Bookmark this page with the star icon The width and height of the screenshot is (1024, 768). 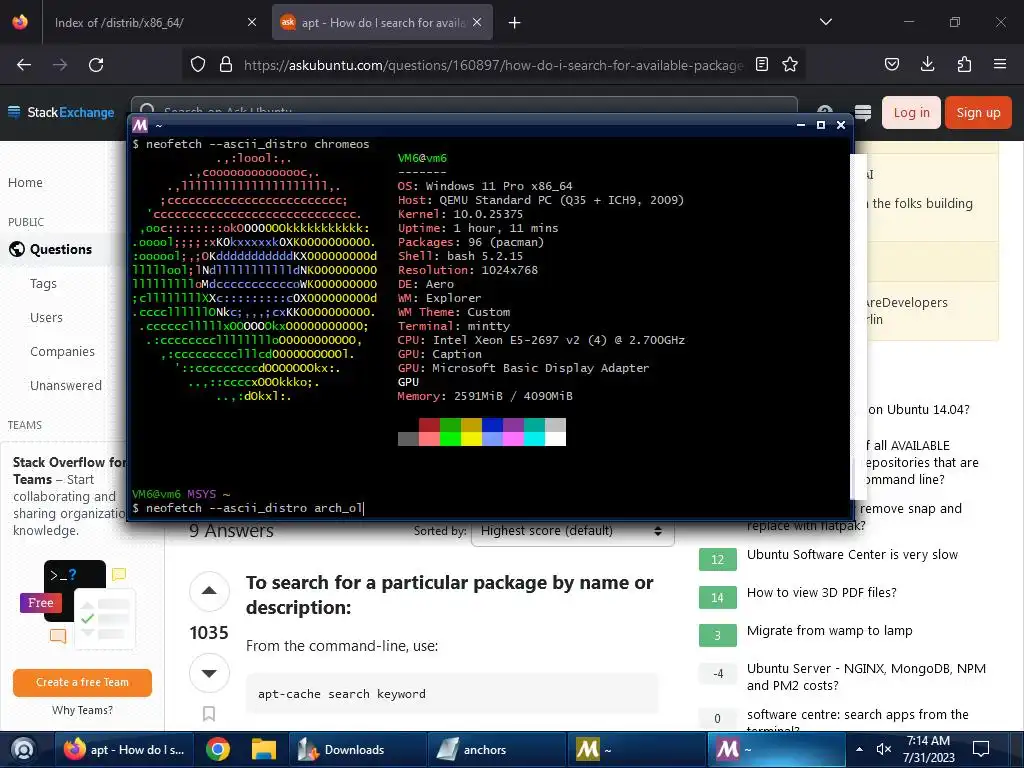pos(790,64)
